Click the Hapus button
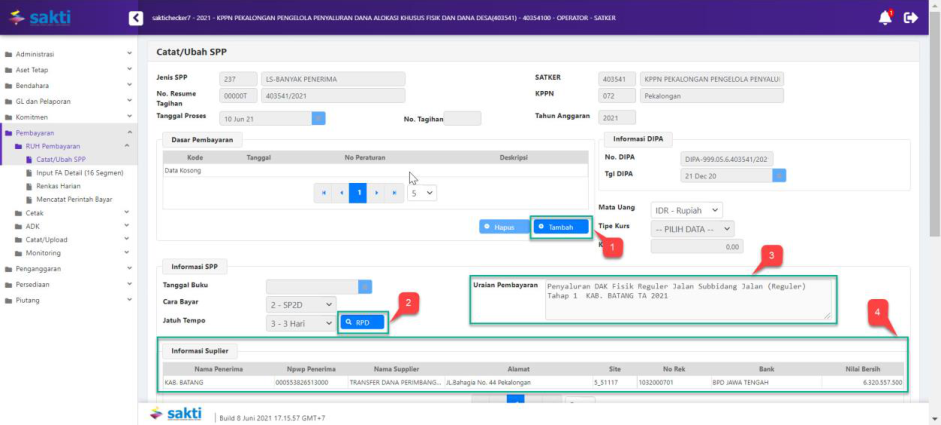 click(503, 227)
